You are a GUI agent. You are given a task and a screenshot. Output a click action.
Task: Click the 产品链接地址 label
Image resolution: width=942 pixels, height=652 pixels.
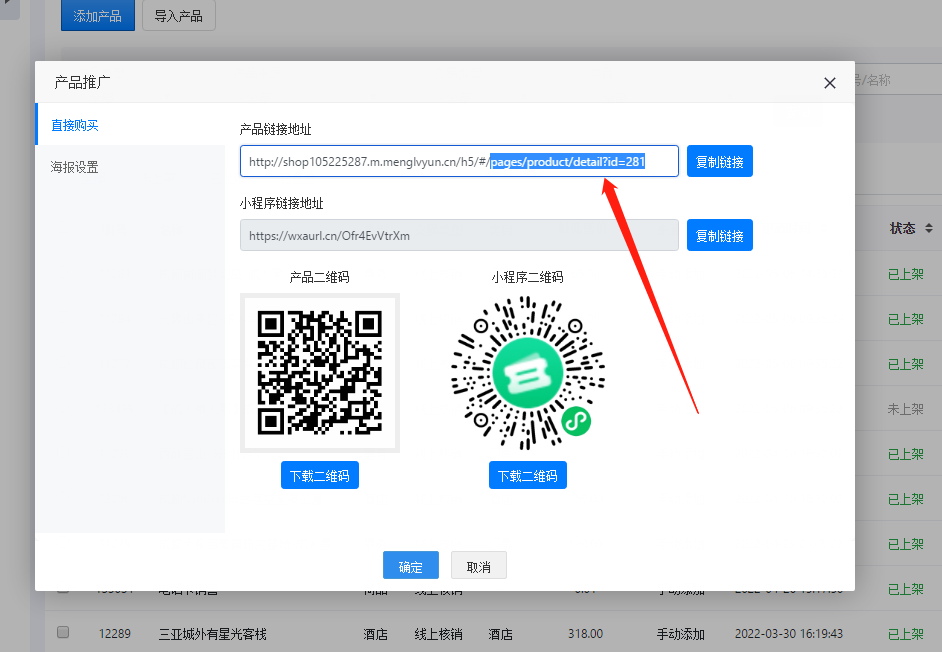tap(276, 129)
